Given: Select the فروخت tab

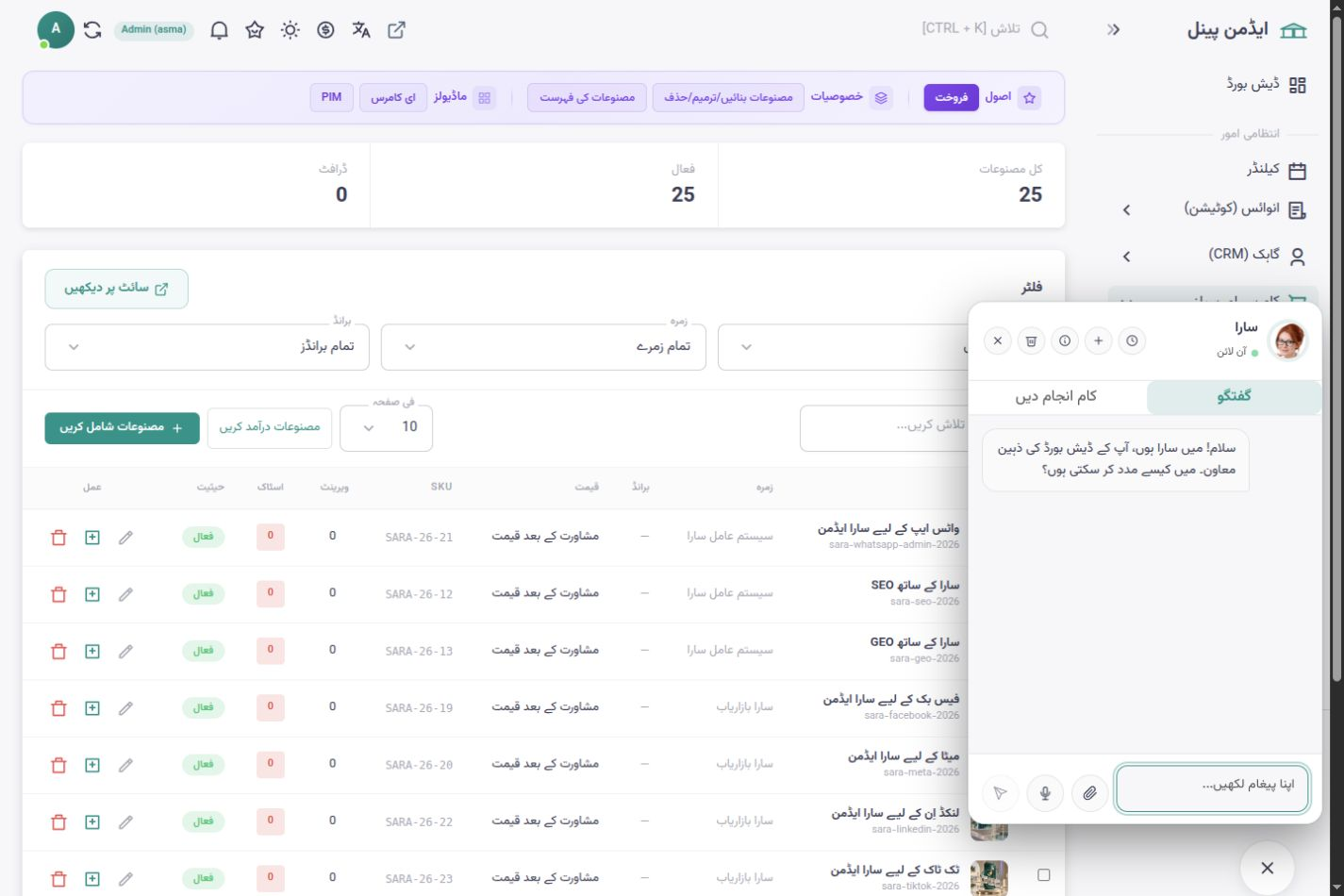Looking at the screenshot, I should (951, 97).
